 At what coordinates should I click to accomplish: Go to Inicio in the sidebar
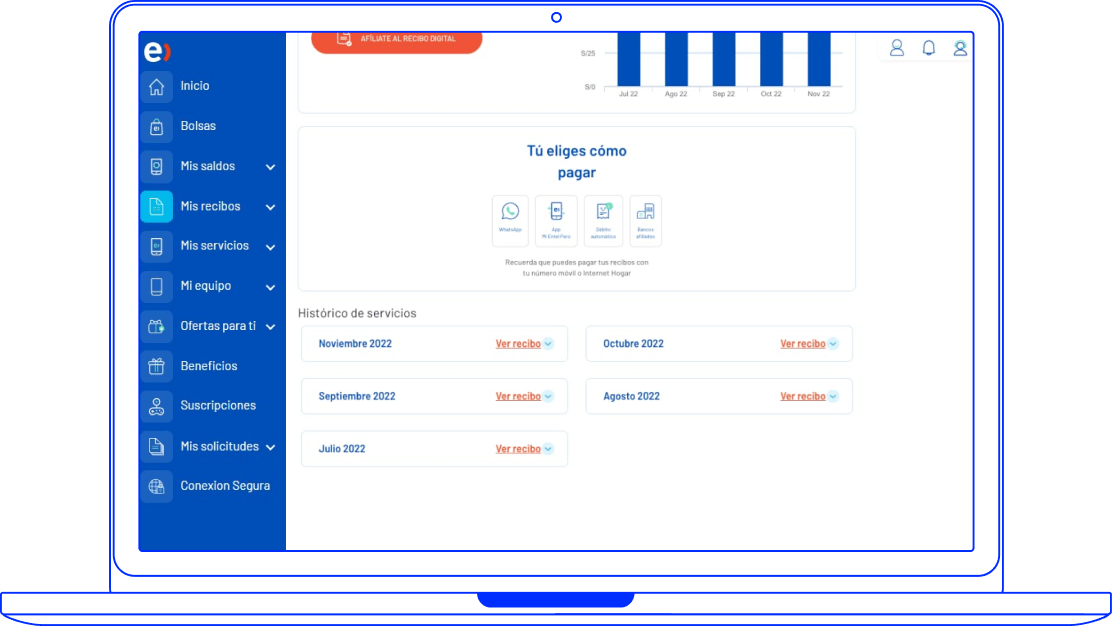pyautogui.click(x=195, y=86)
